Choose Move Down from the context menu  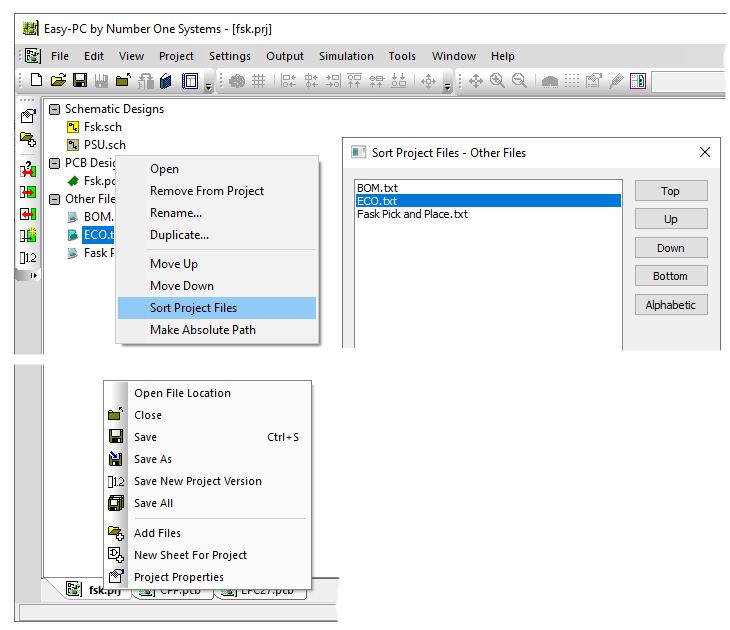tap(217, 286)
